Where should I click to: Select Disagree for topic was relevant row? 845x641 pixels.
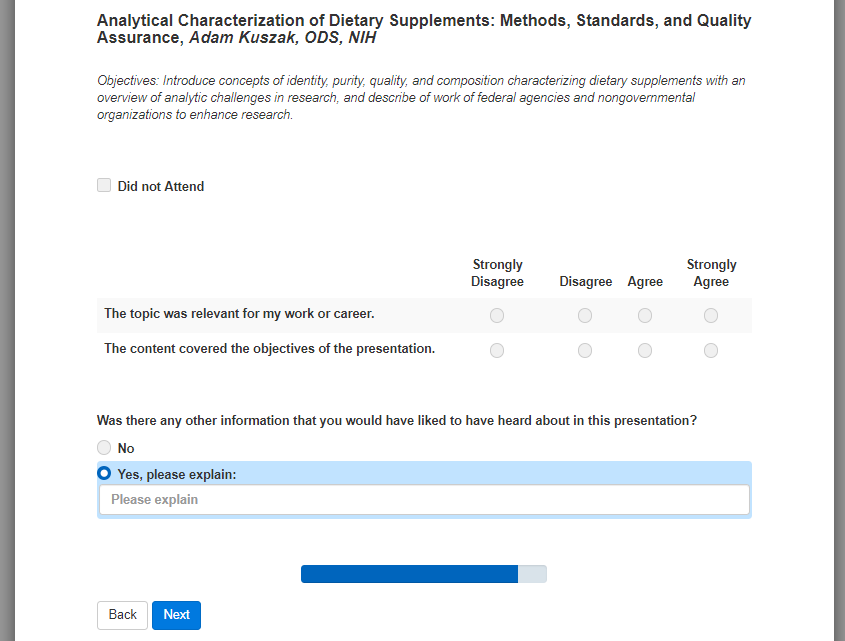pos(585,316)
